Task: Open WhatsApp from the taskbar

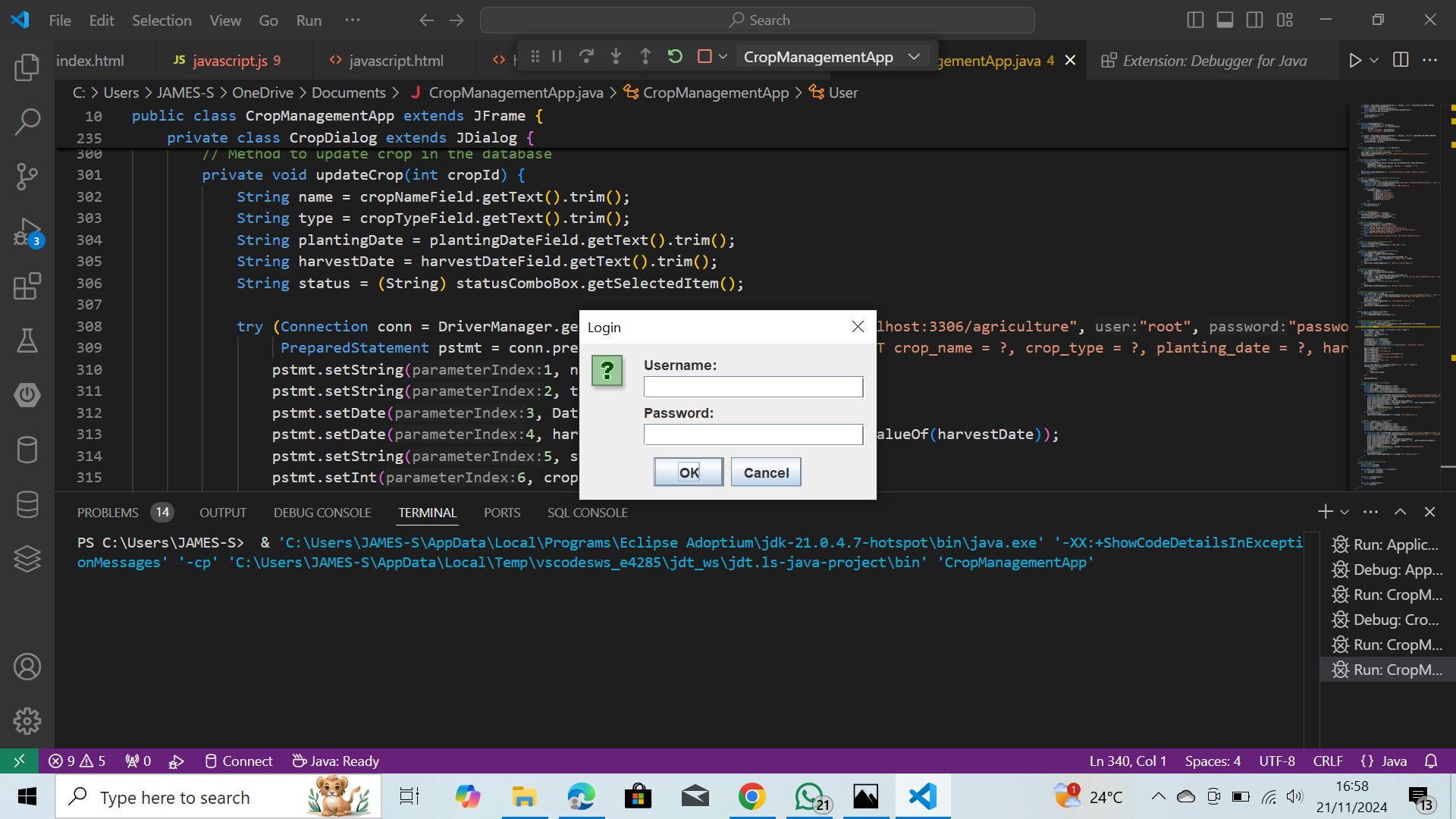Action: point(808,796)
